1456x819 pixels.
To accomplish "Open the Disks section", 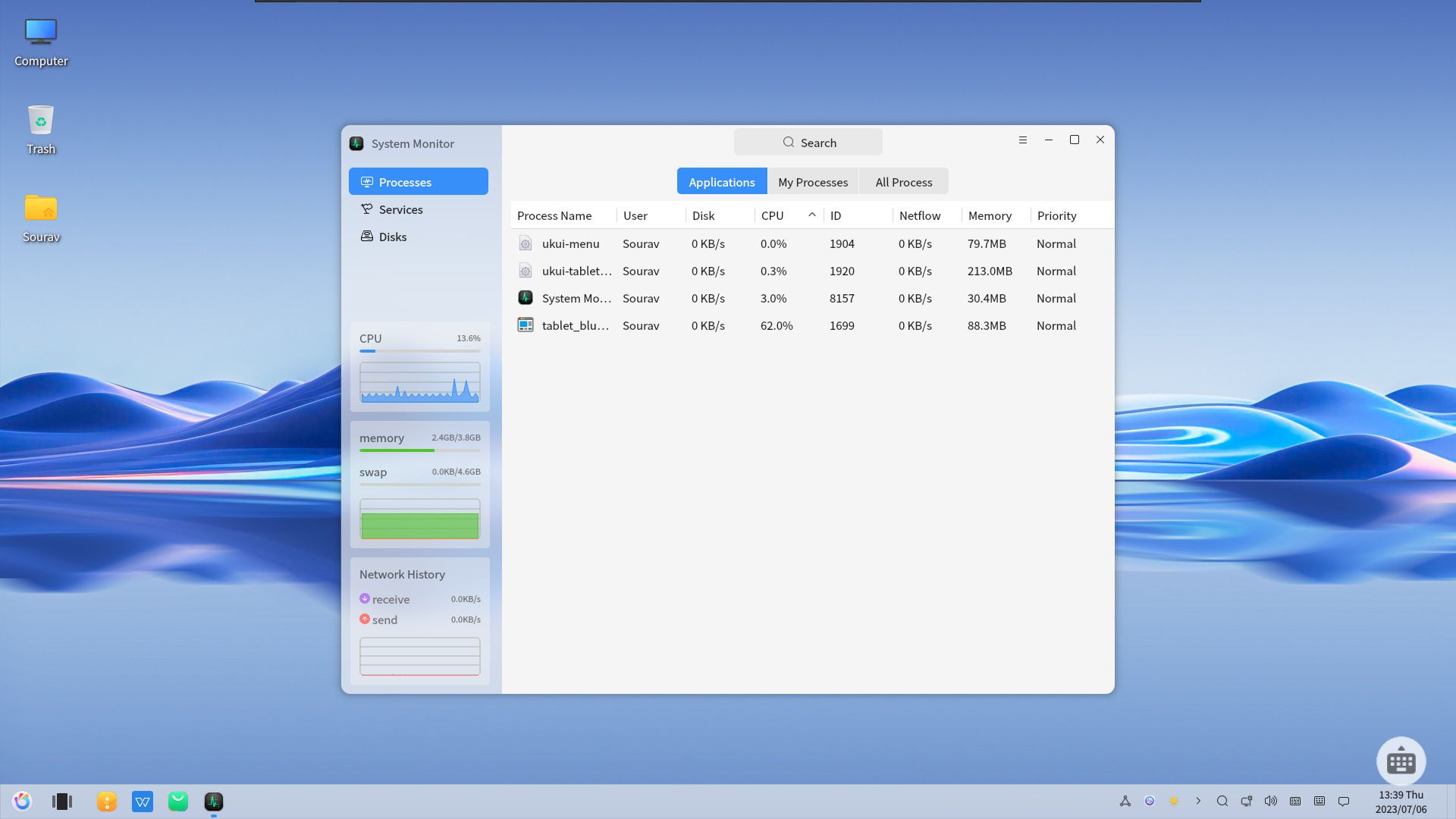I will [x=393, y=237].
